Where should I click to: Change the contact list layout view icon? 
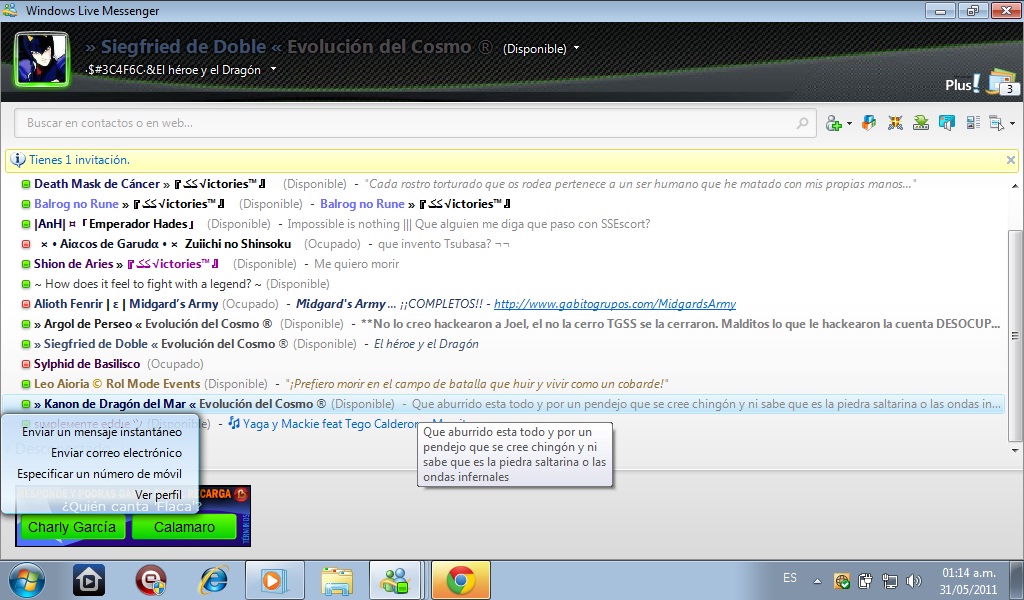click(973, 123)
